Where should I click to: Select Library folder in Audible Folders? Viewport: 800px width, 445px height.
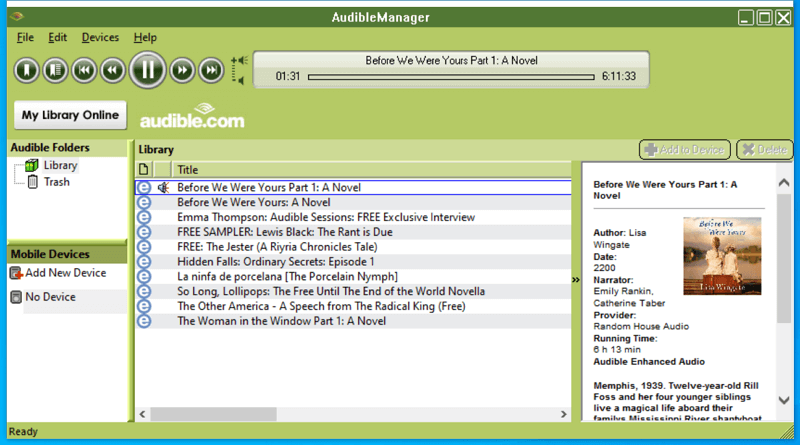[x=60, y=165]
